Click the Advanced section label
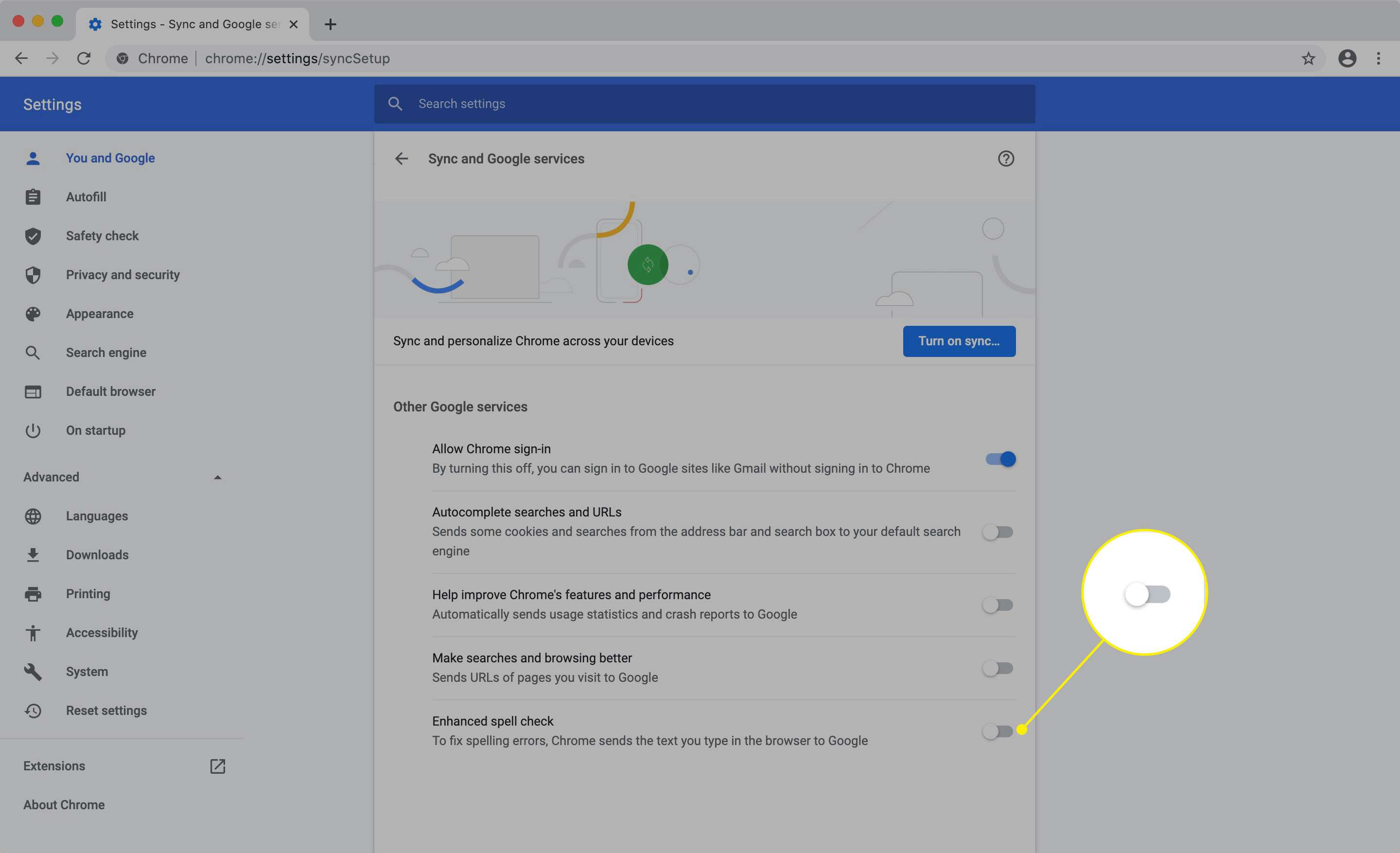Viewport: 1400px width, 853px height. [51, 478]
